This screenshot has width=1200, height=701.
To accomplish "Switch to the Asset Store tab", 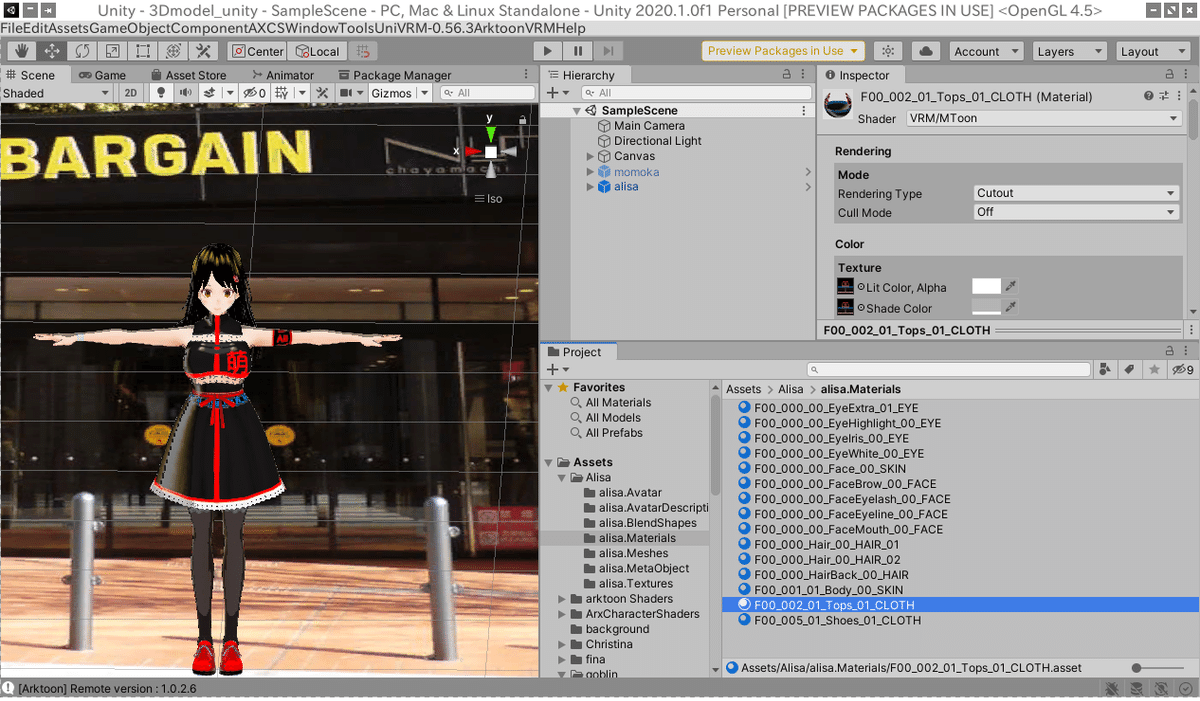I will [188, 75].
